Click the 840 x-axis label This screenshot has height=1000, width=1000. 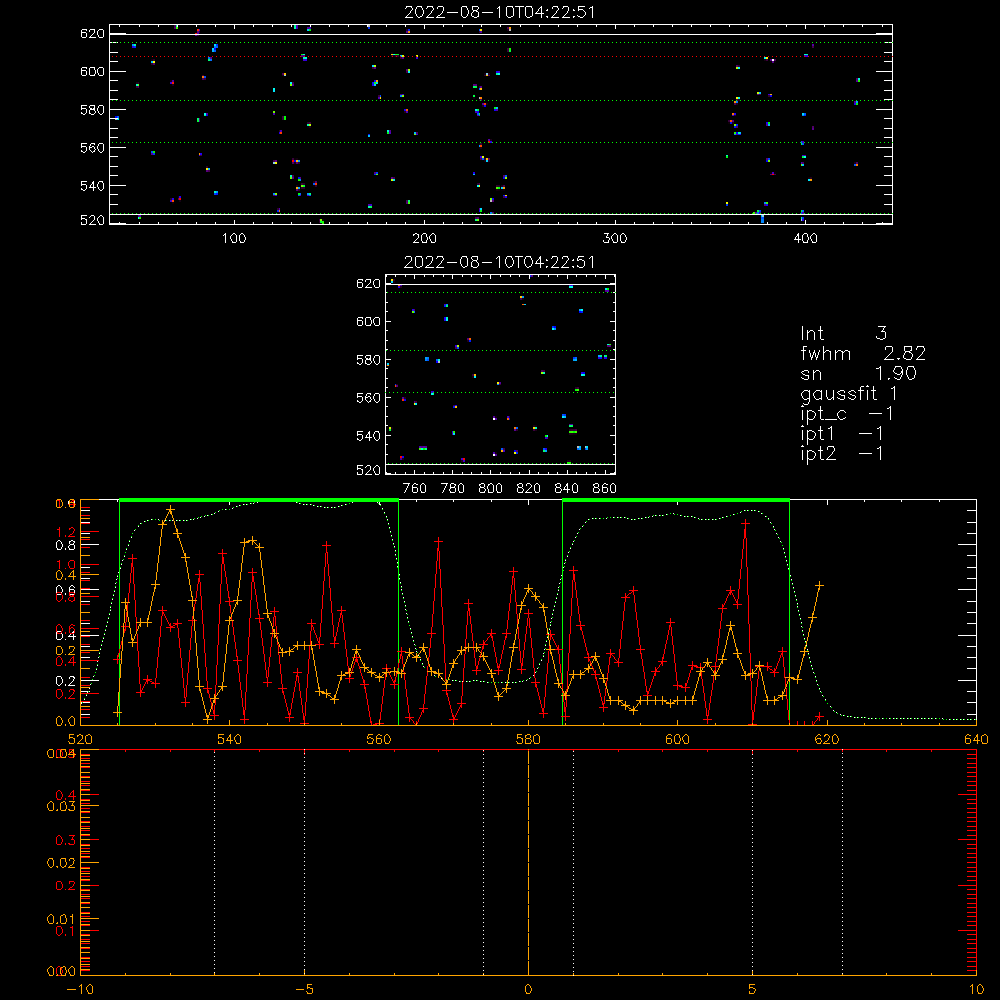566,489
